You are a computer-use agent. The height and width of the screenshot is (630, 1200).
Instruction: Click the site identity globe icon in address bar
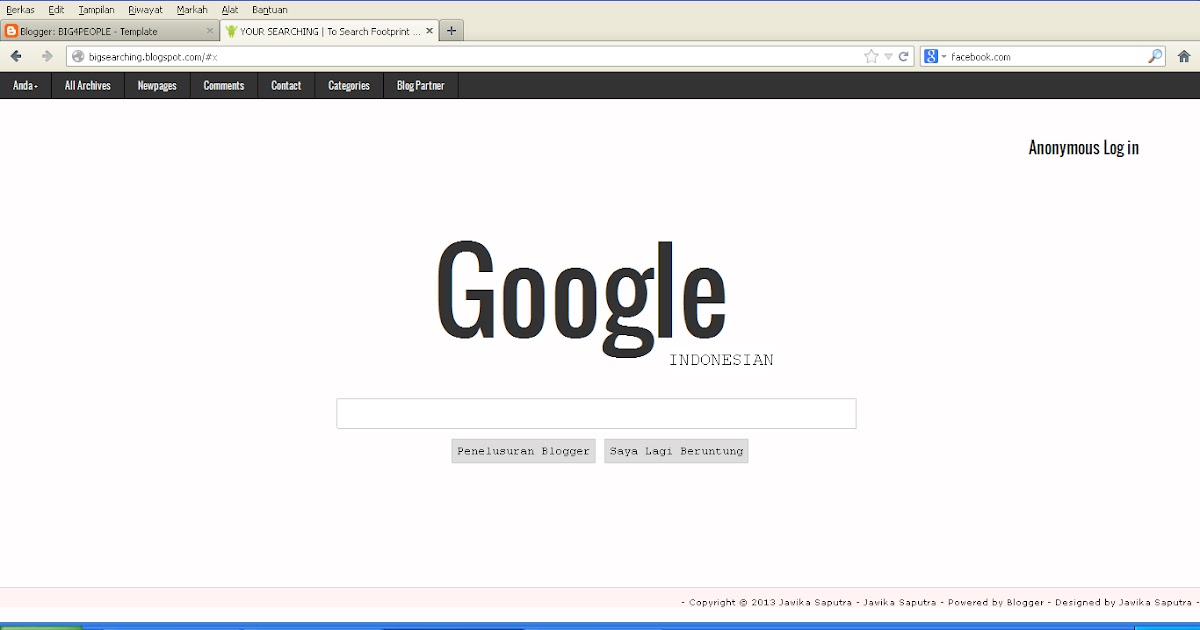click(78, 57)
